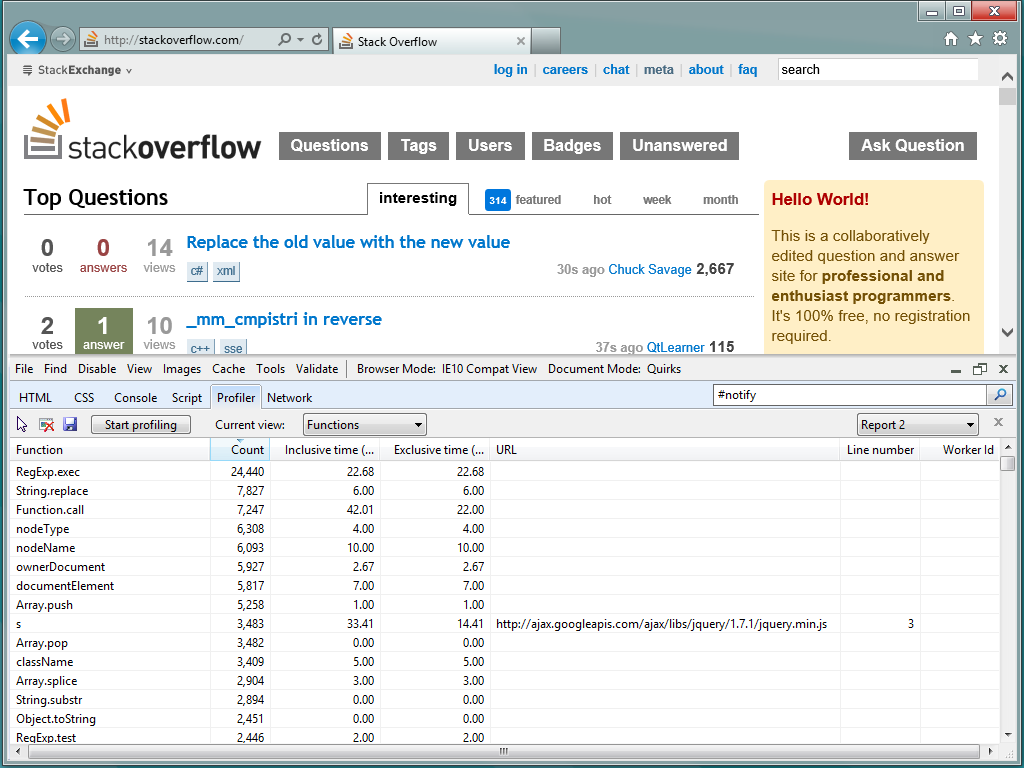Click Document Mode: Quirks menu
Image resolution: width=1024 pixels, height=768 pixels.
point(615,369)
